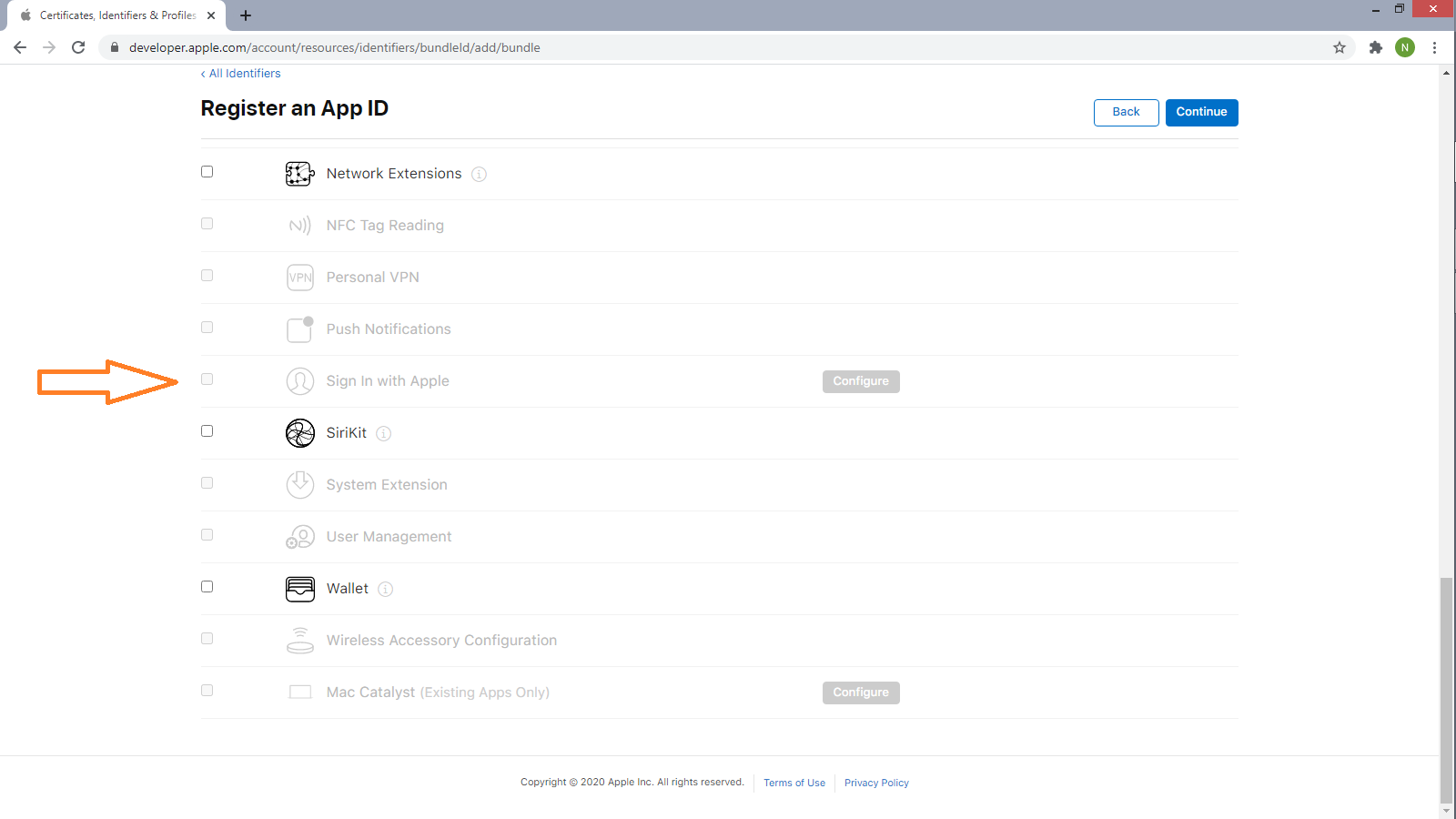Click the Register an App ID heading
The width and height of the screenshot is (1456, 819).
tap(295, 108)
